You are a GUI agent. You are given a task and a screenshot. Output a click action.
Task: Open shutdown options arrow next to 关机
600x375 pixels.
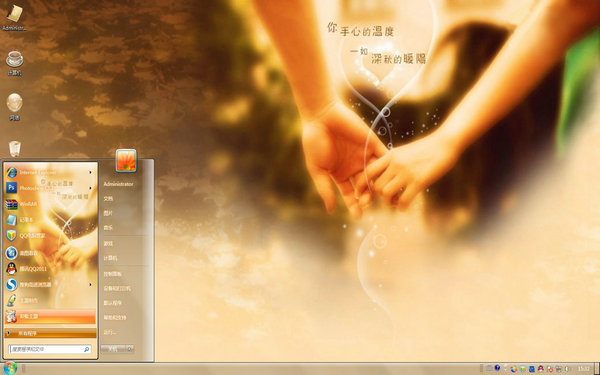pyautogui.click(x=130, y=349)
